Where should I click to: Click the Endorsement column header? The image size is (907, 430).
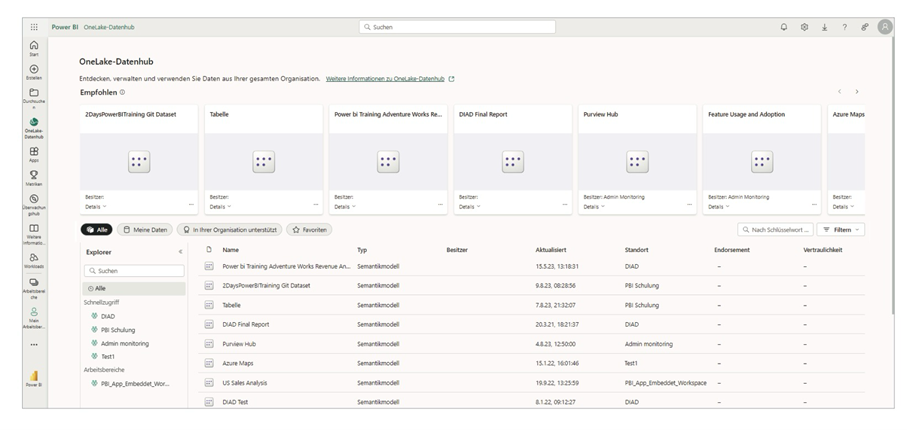point(732,250)
